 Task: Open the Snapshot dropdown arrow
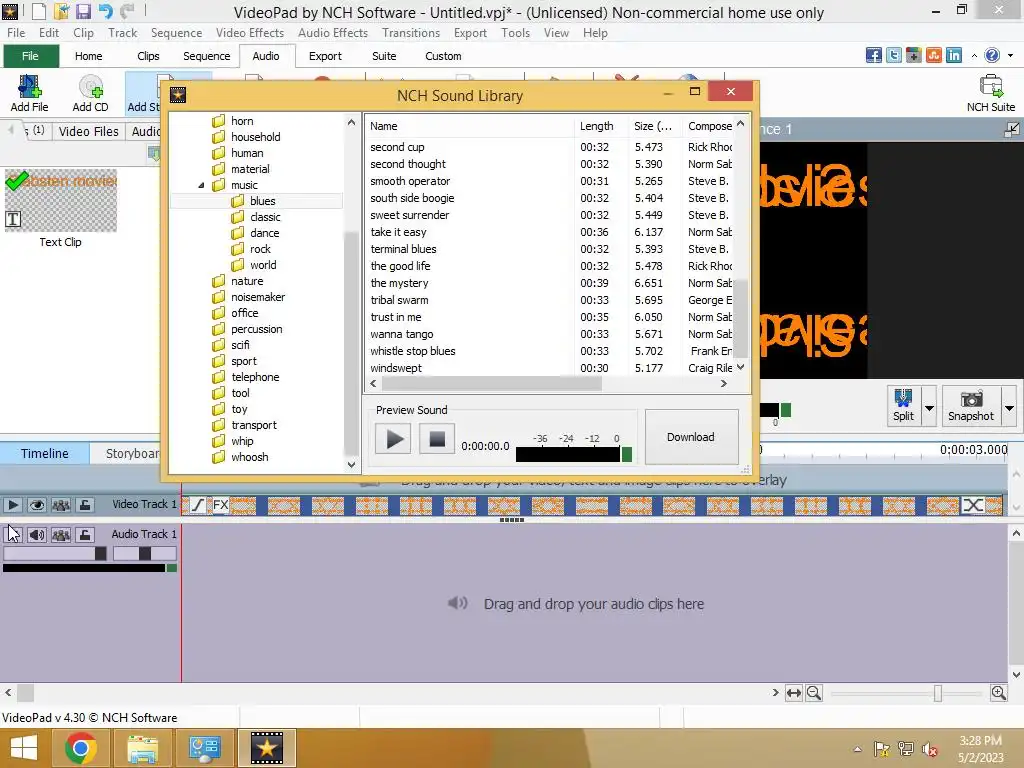(x=1010, y=408)
